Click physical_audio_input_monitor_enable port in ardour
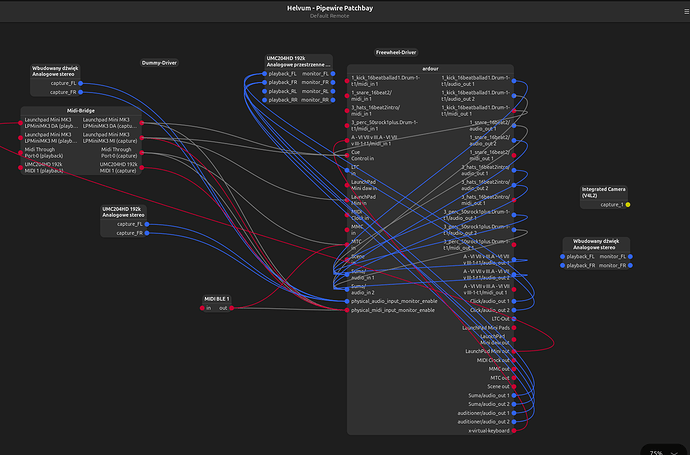Screen dimensions: 690x455 (x=394, y=301)
